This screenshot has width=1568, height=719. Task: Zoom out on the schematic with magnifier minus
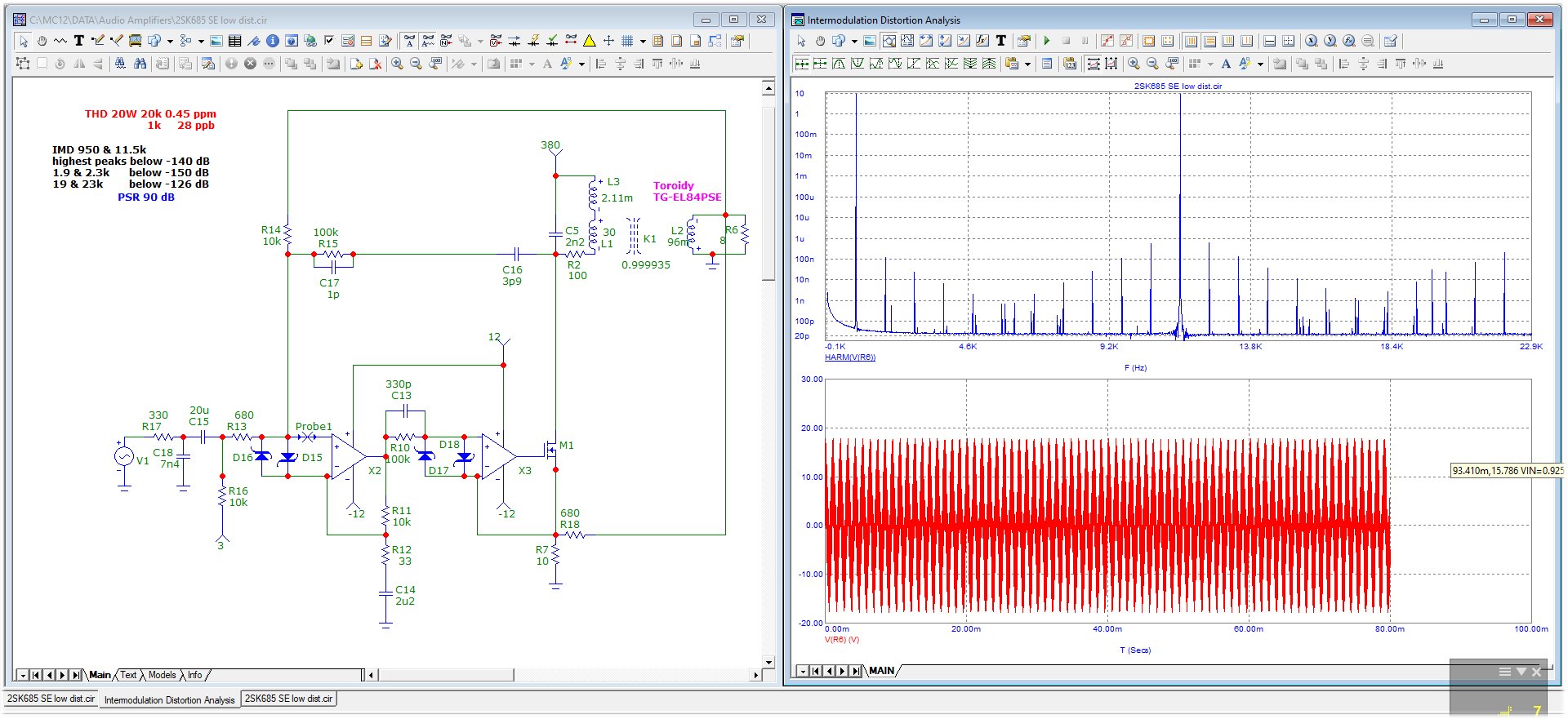coord(416,64)
